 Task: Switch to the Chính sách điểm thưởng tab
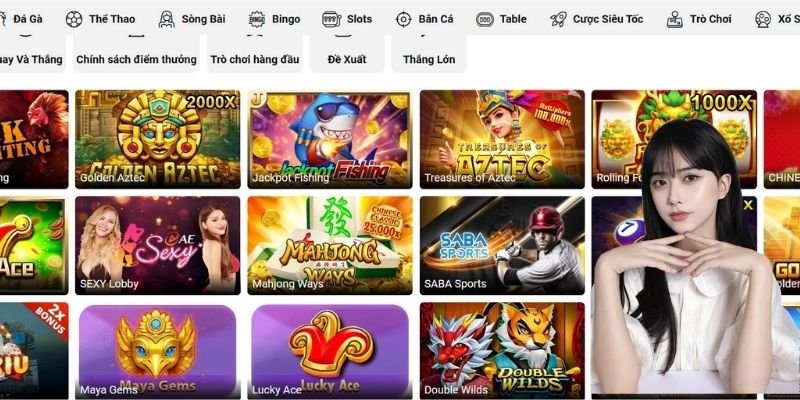click(x=136, y=59)
